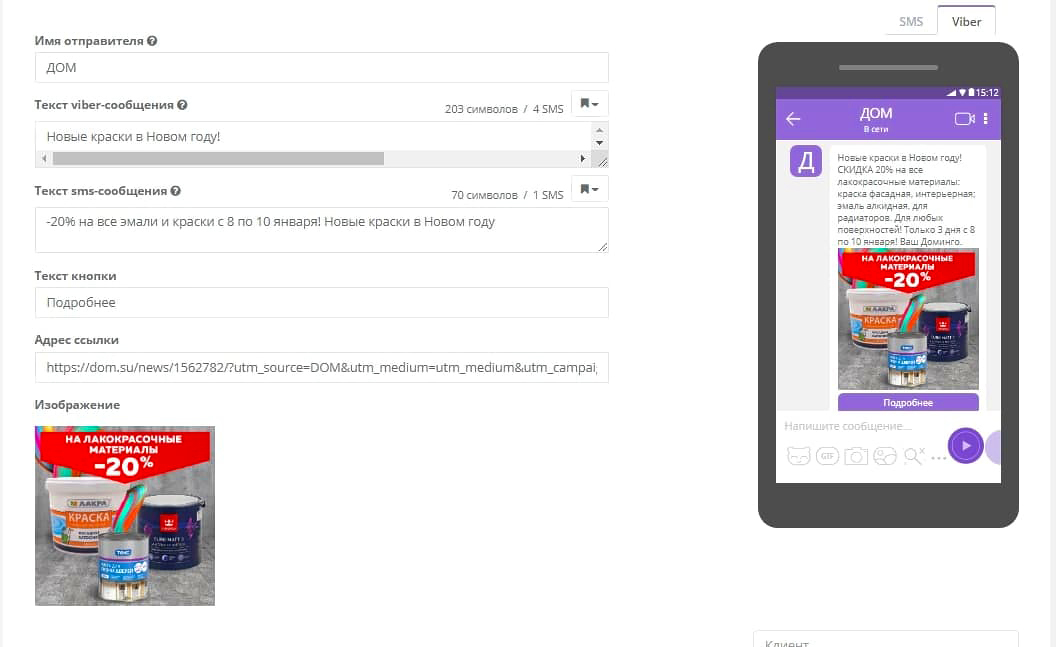Screen dimensions: 1056x647
Task: Tap the GIF icon in preview
Action: (827, 456)
